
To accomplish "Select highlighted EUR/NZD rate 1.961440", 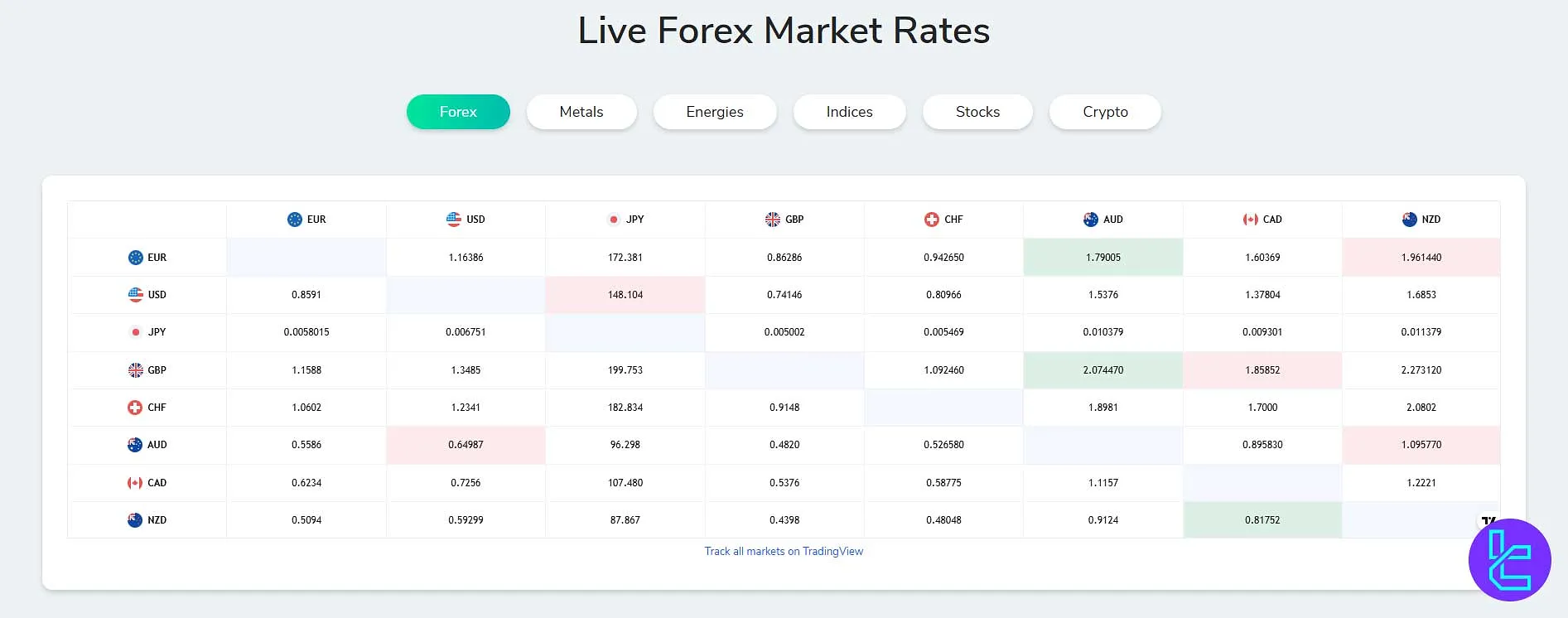I will coord(1421,258).
